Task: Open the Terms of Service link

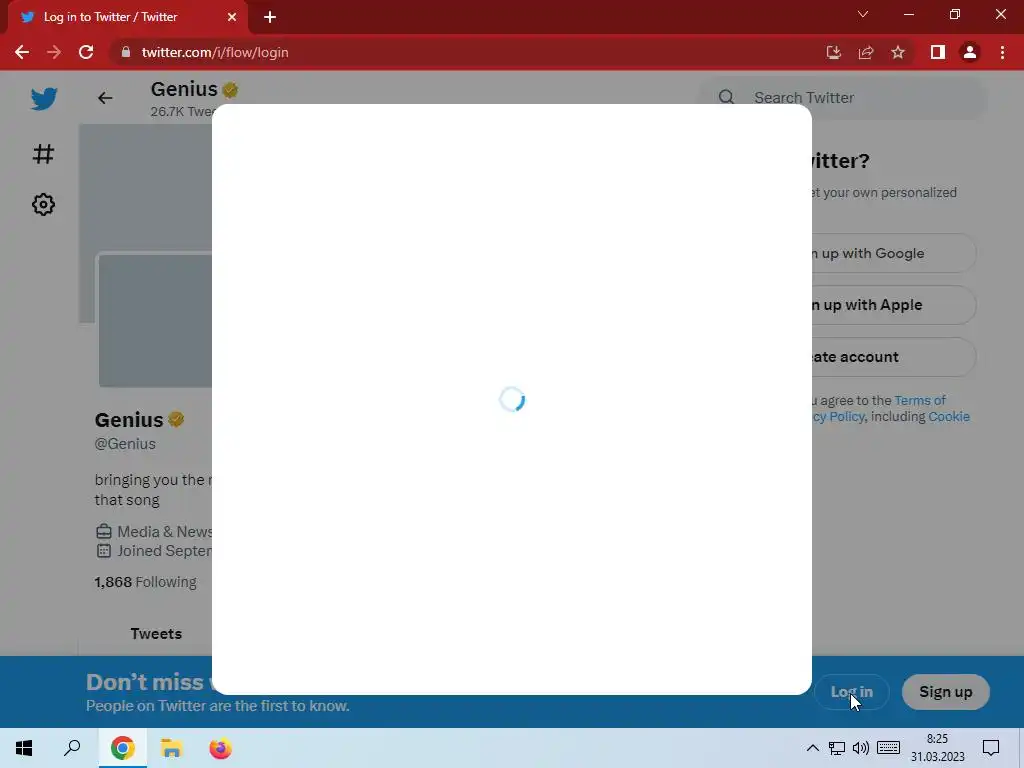Action: (920, 400)
